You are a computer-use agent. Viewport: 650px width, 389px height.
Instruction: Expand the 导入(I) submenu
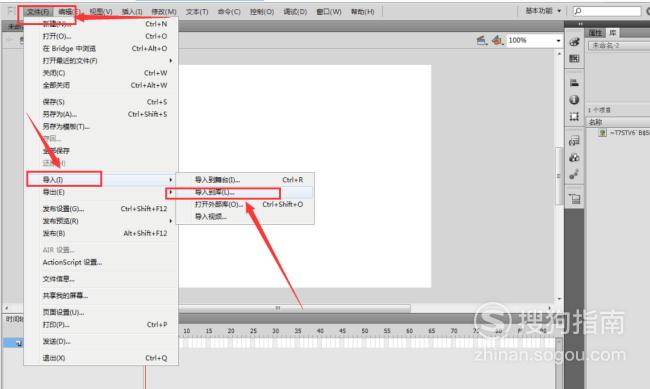102,180
